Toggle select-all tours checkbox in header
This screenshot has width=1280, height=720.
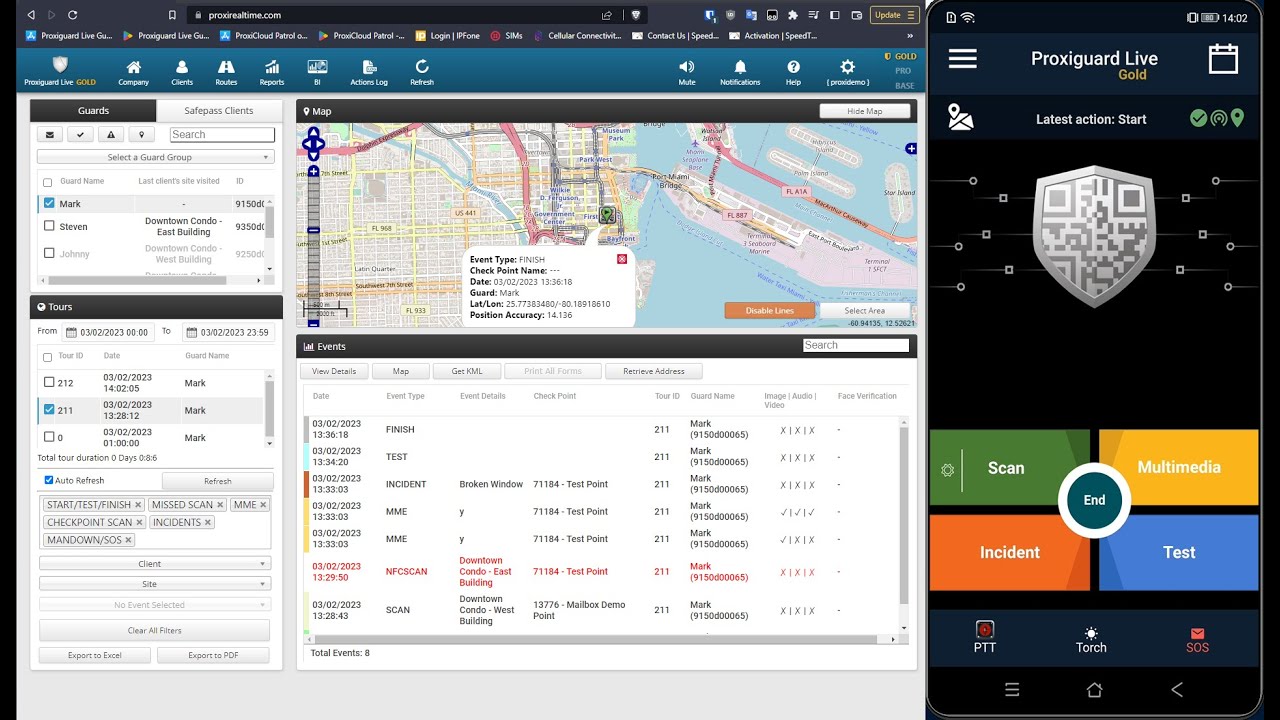[x=47, y=357]
